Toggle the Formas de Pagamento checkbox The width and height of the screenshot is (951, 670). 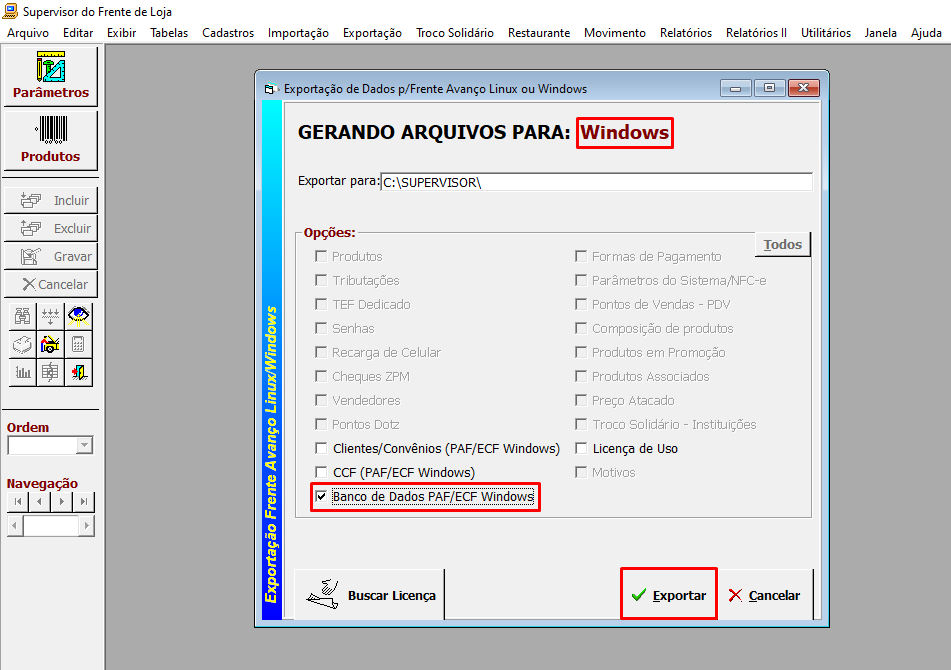tap(581, 256)
